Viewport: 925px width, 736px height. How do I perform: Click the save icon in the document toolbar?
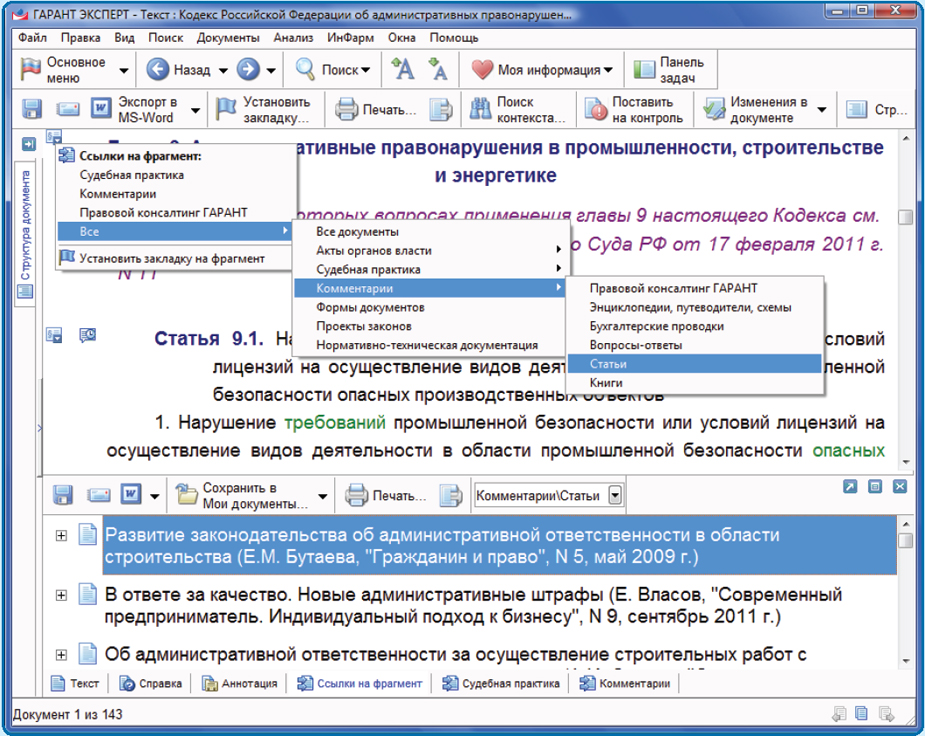point(32,109)
